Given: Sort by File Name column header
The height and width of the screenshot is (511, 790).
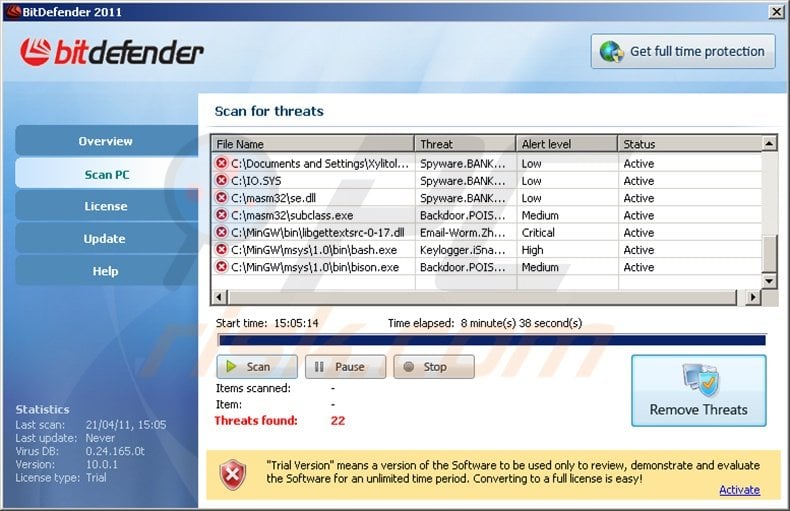Looking at the screenshot, I should click(x=312, y=144).
